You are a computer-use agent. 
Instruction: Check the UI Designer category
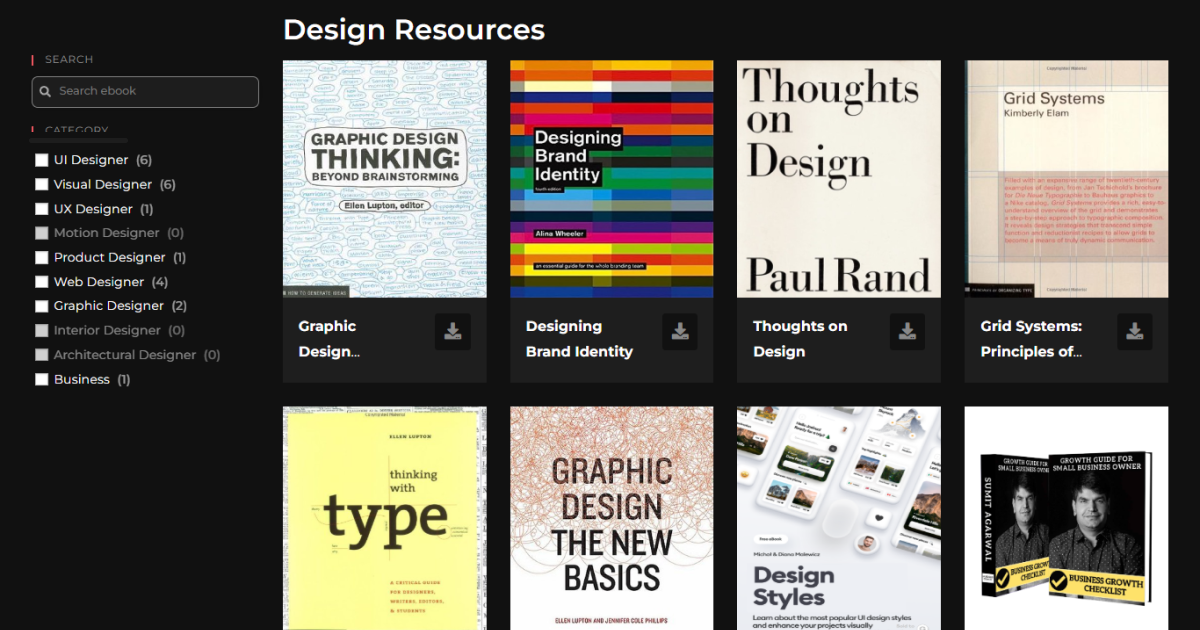pos(41,160)
